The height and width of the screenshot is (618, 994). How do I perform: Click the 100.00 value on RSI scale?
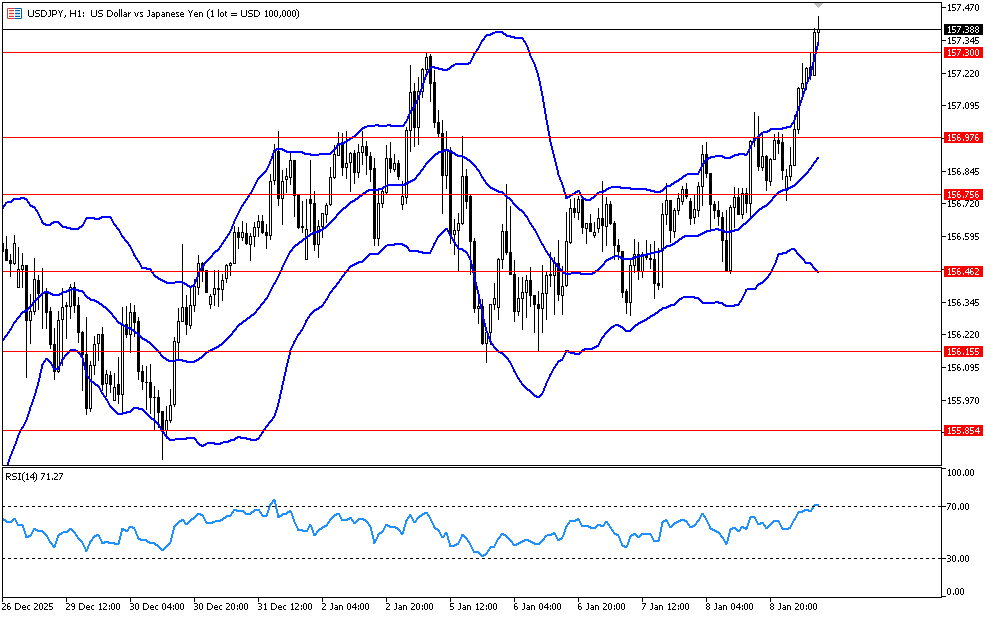[x=961, y=473]
